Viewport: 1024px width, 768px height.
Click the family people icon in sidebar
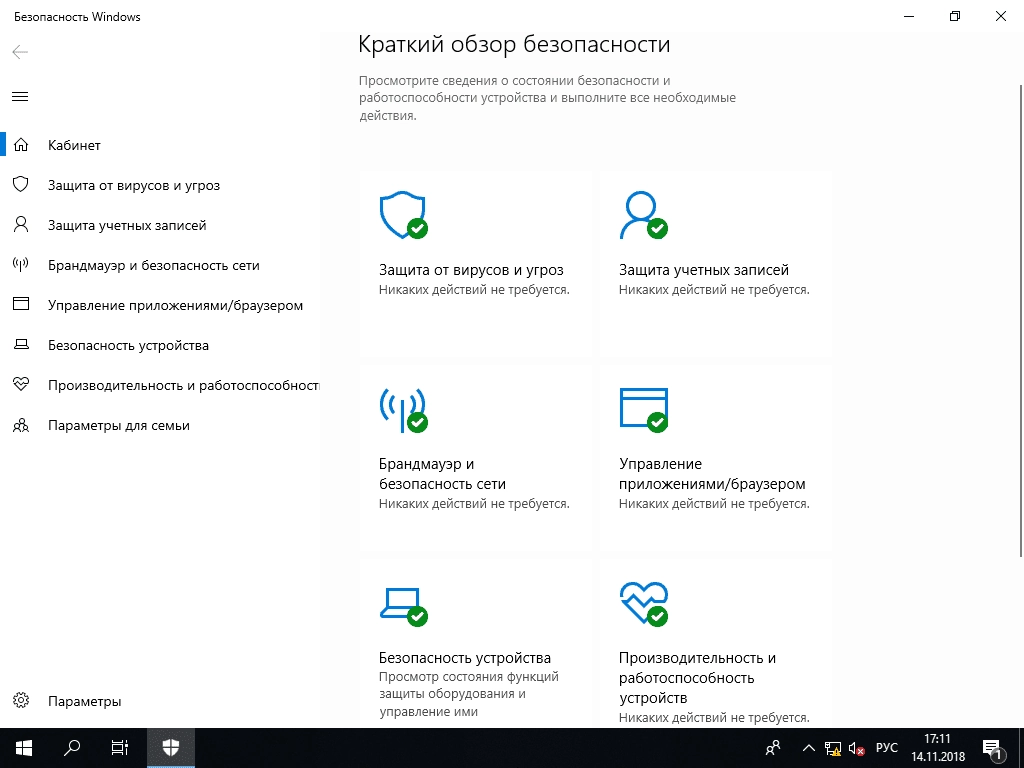(x=21, y=425)
